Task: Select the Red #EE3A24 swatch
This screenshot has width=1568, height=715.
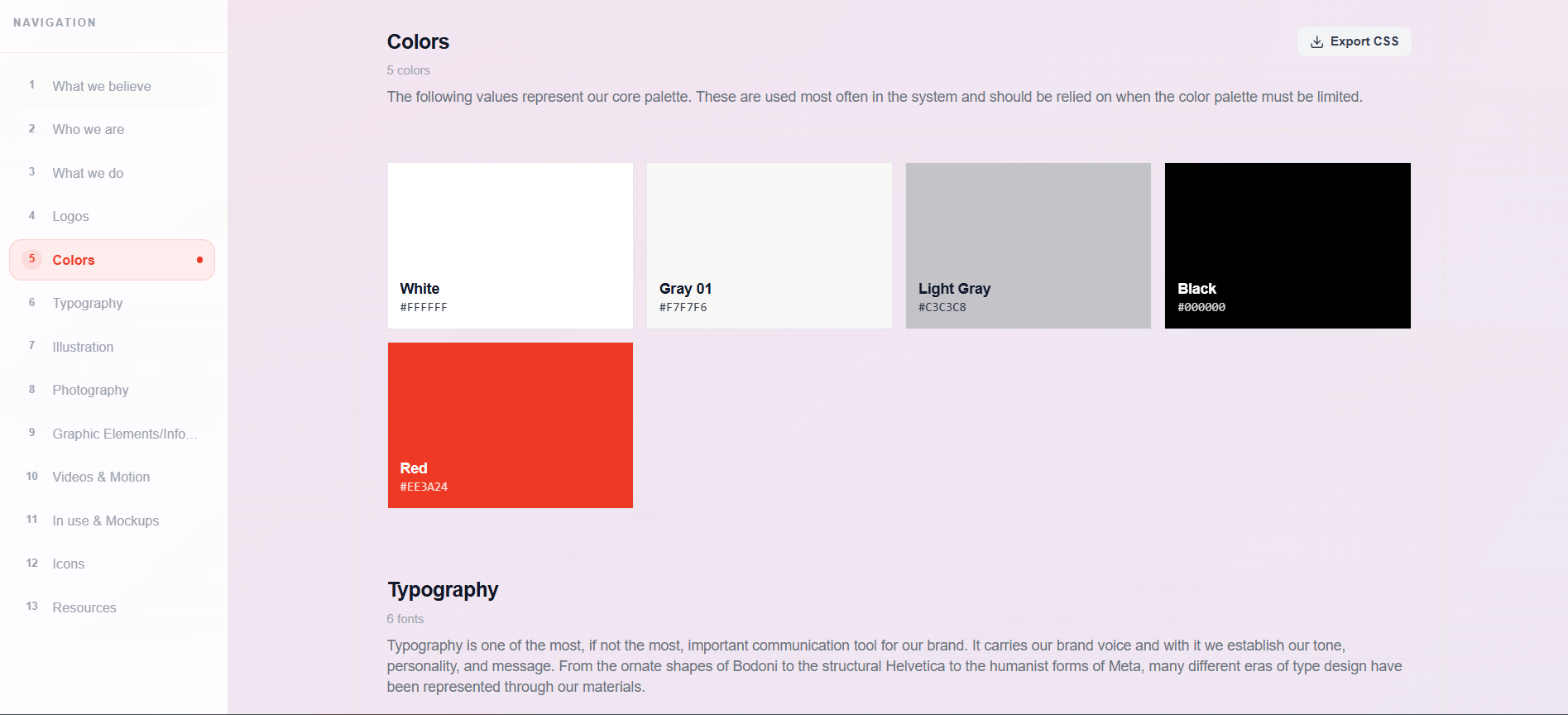Action: (510, 425)
